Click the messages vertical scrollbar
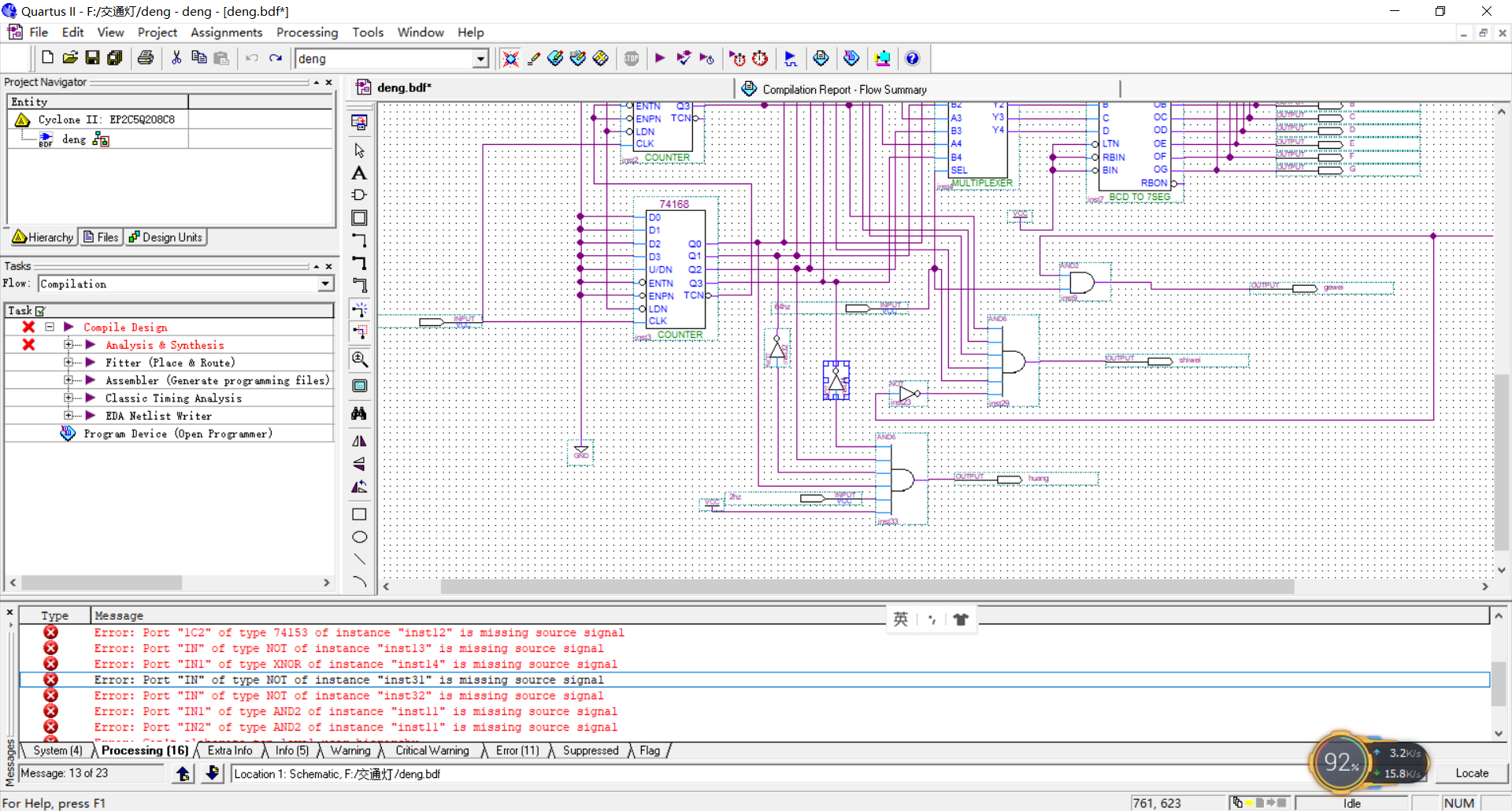 pyautogui.click(x=1499, y=683)
